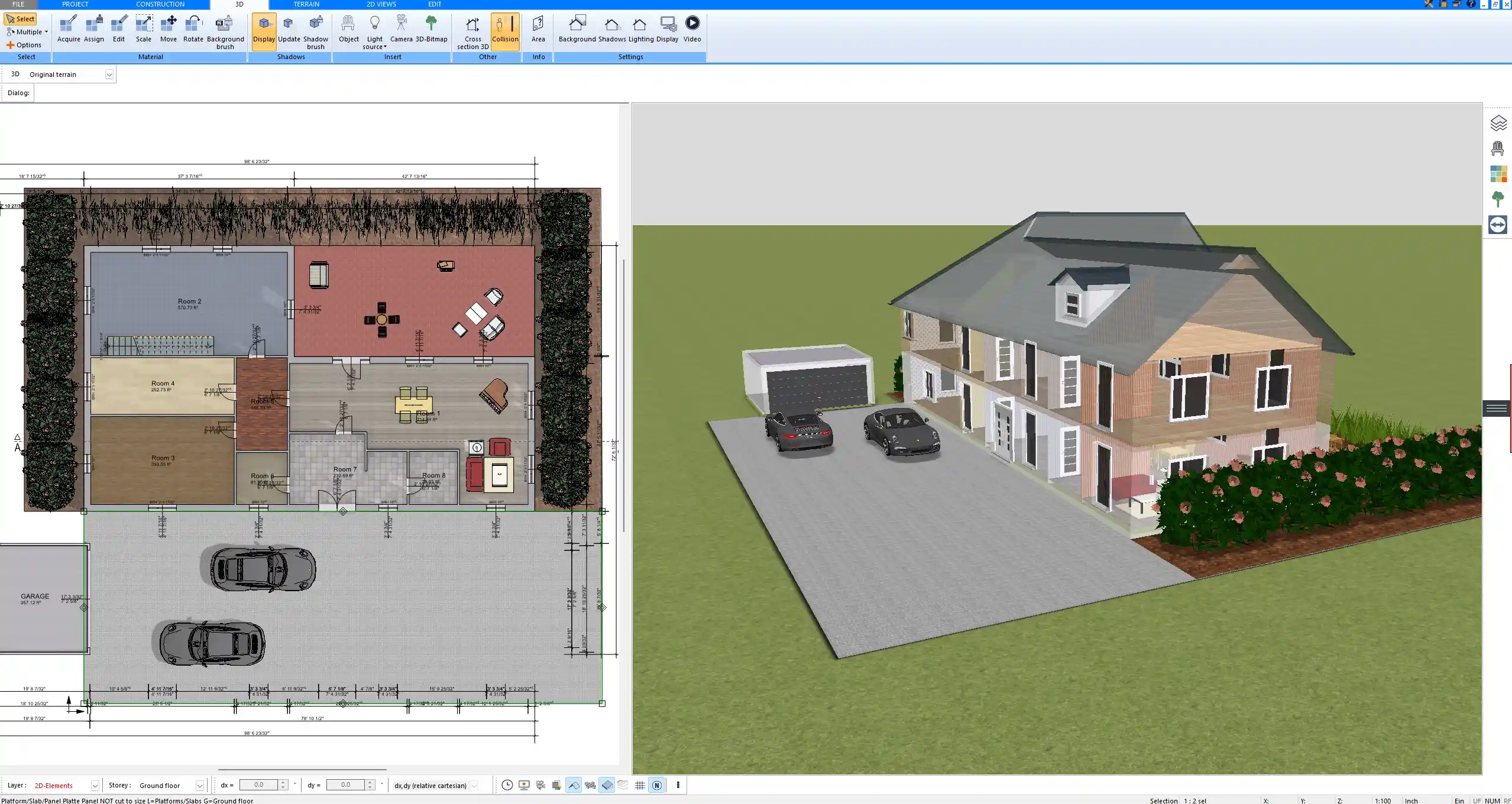
Task: Insert a 3D-Bitmap tree
Action: coord(431,29)
